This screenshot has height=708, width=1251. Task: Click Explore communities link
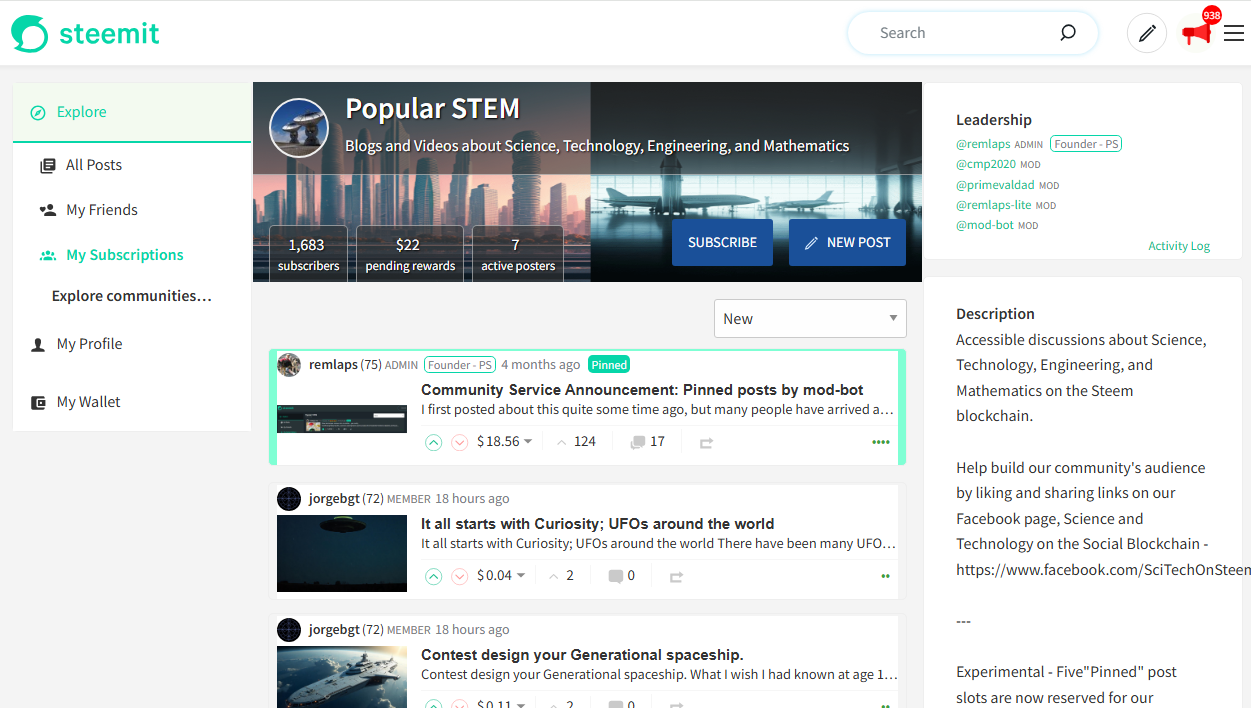coord(132,296)
